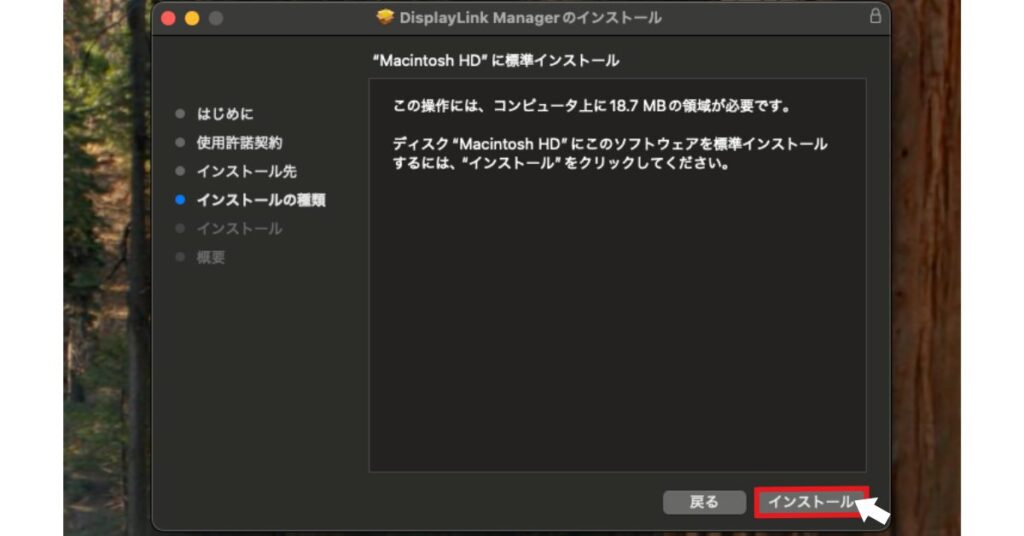Minimize the installer using the yellow button

[x=192, y=18]
